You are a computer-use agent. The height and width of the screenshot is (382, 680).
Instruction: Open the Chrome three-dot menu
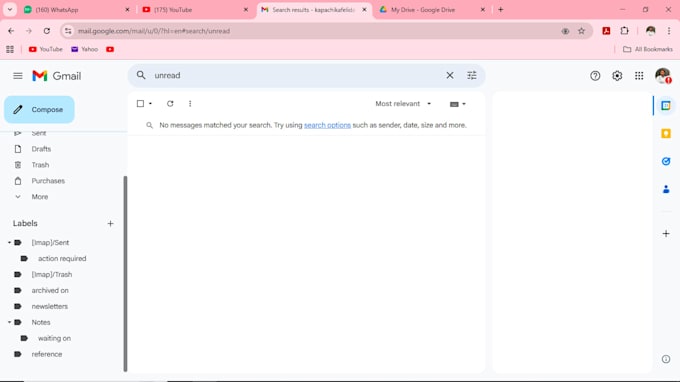point(669,31)
